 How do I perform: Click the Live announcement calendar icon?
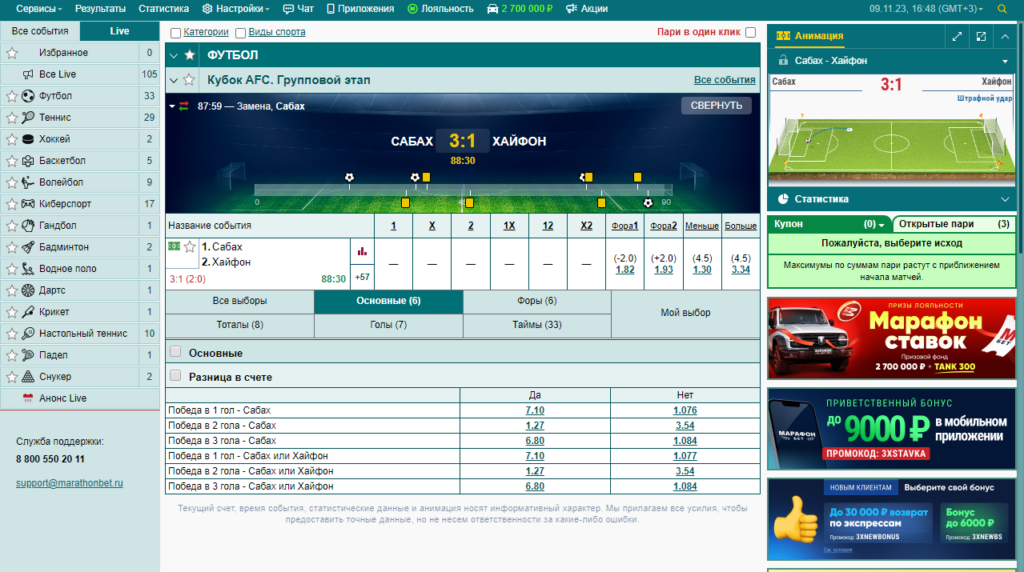click(x=27, y=398)
